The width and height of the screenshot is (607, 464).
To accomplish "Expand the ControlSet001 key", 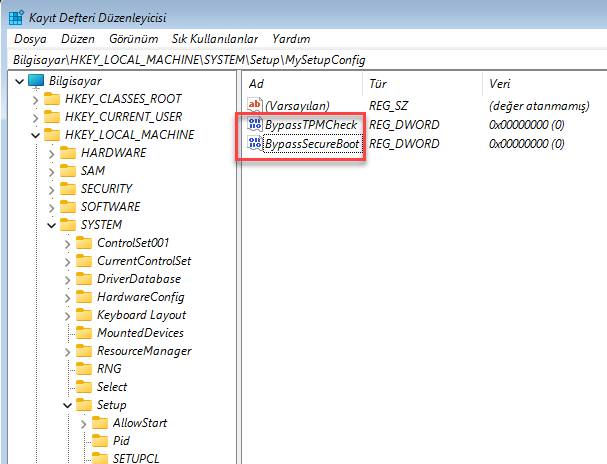I will point(68,243).
